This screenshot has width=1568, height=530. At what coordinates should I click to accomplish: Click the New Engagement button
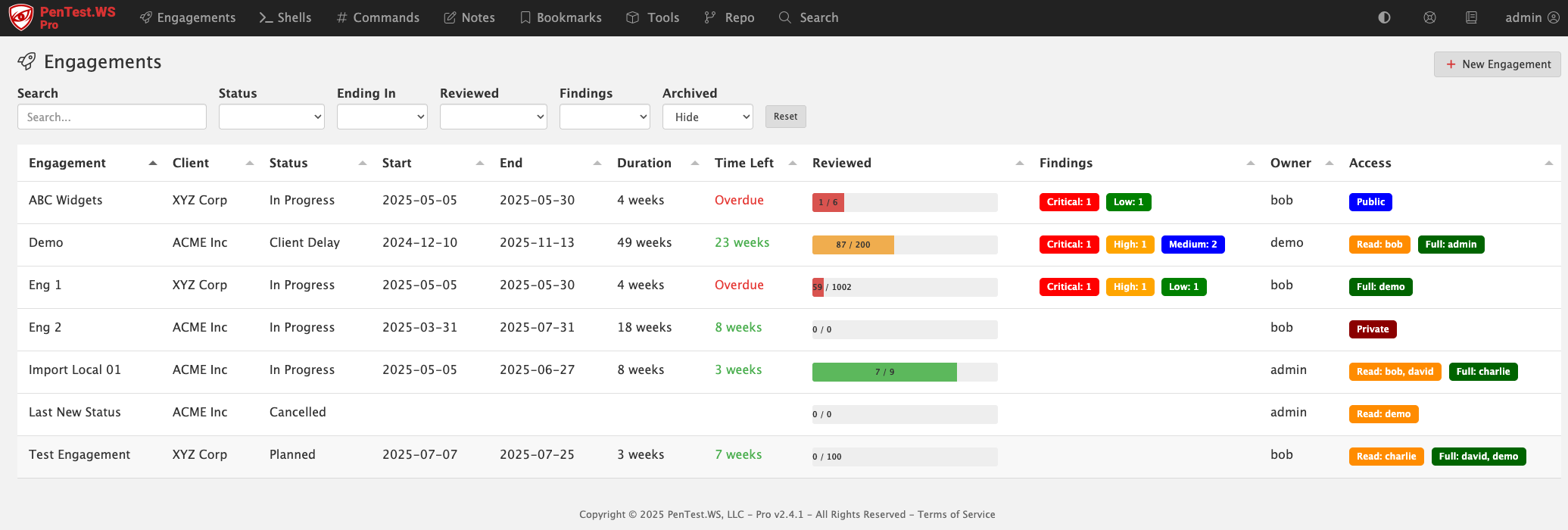pyautogui.click(x=1498, y=64)
